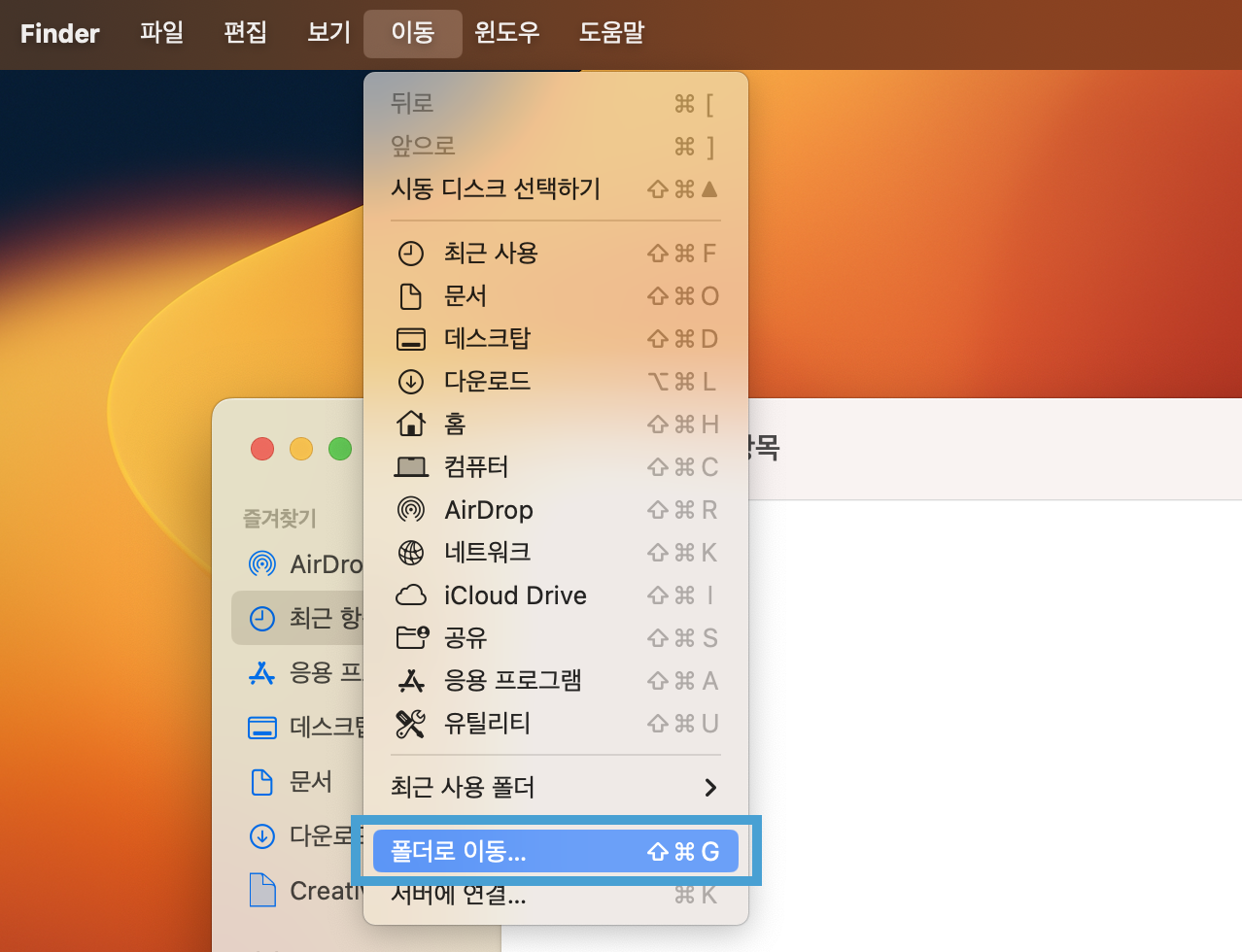Select 데스크탑 icon in Finder sidebar
This screenshot has width=1242, height=952.
[262, 727]
